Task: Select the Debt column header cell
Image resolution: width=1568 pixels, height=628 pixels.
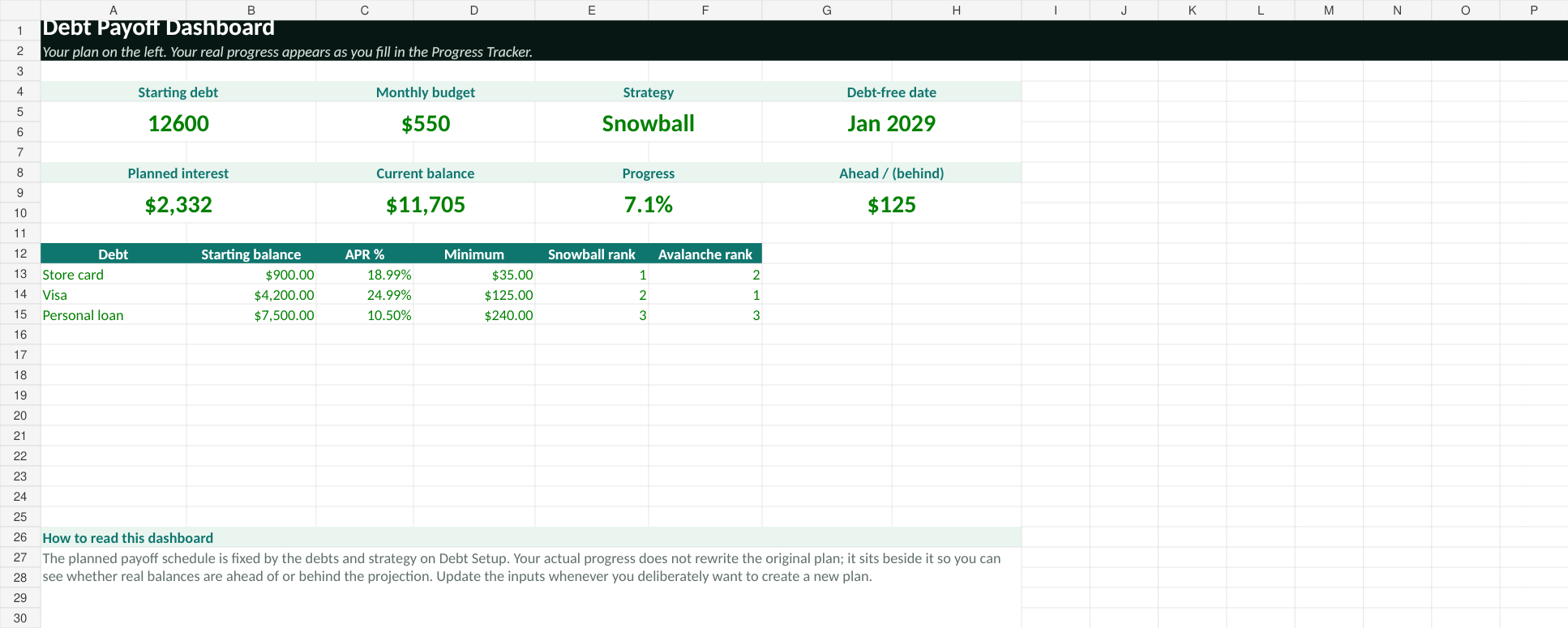Action: pos(114,254)
